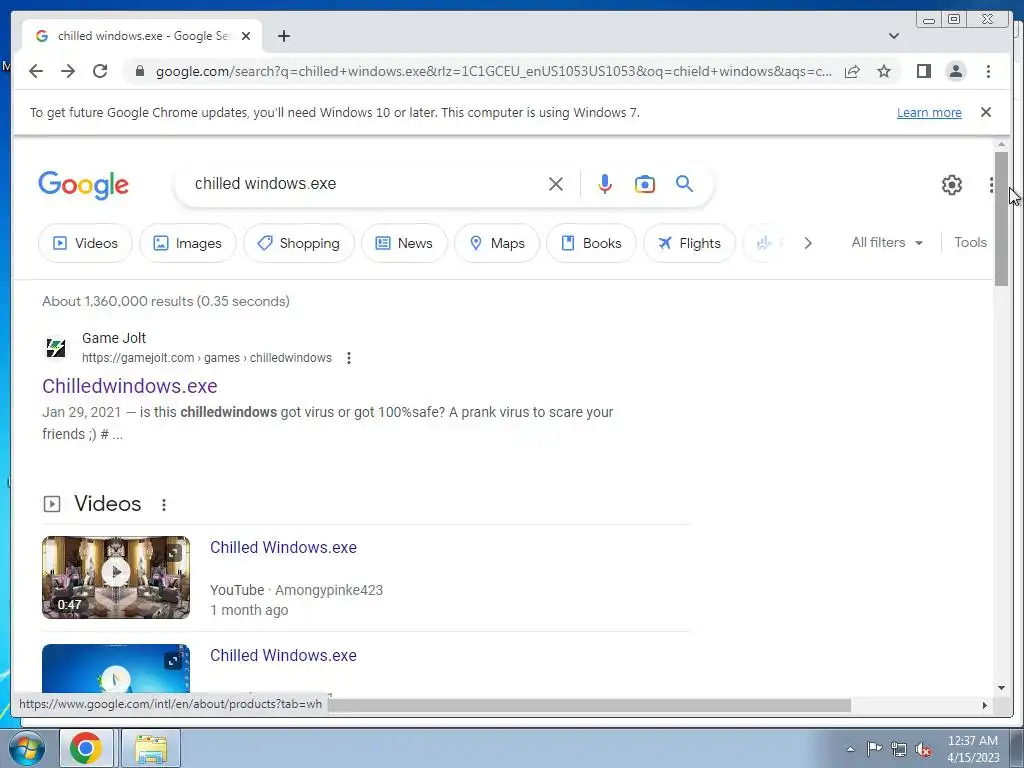Expand the All filters dropdown

point(887,242)
